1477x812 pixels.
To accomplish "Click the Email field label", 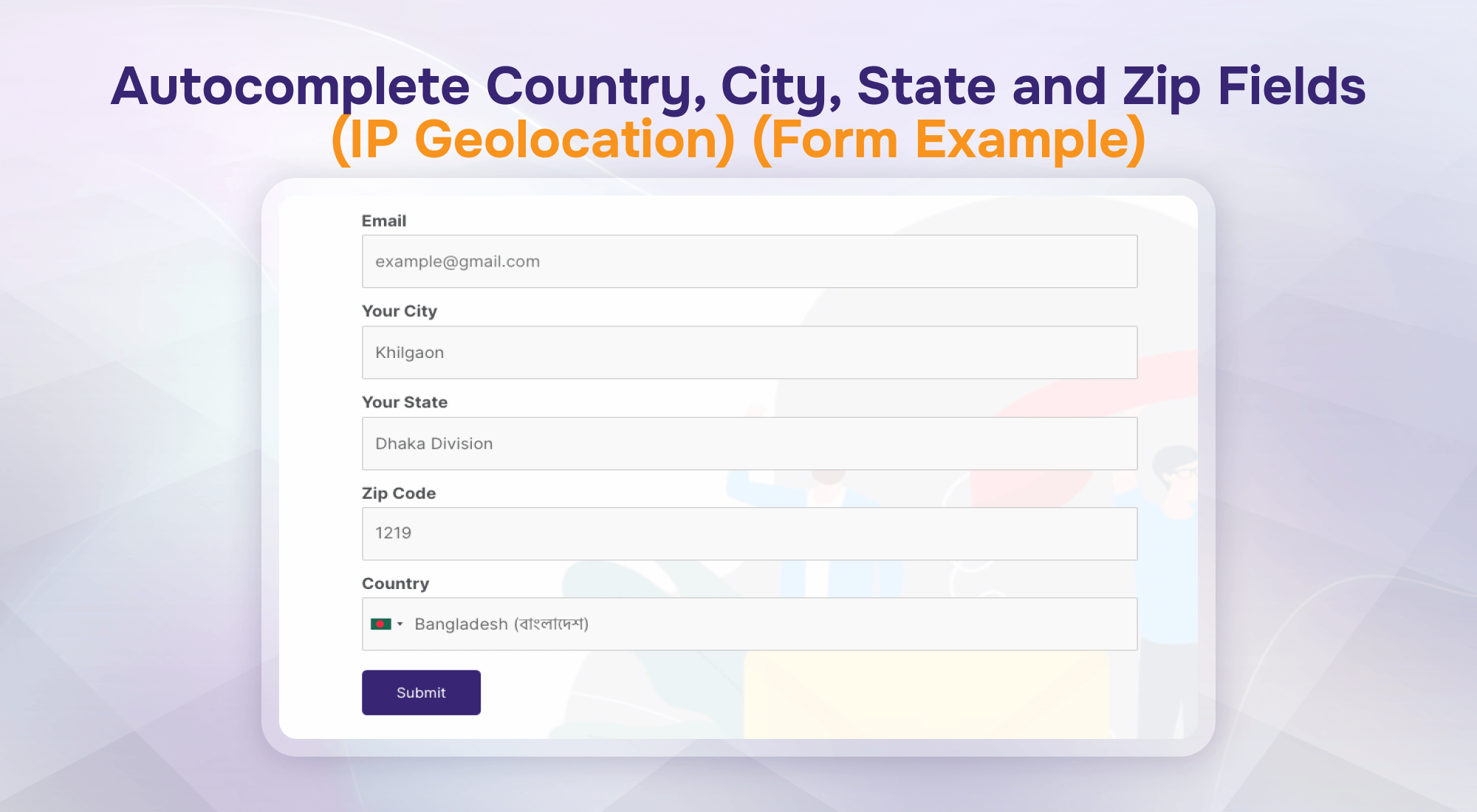I will (x=384, y=221).
